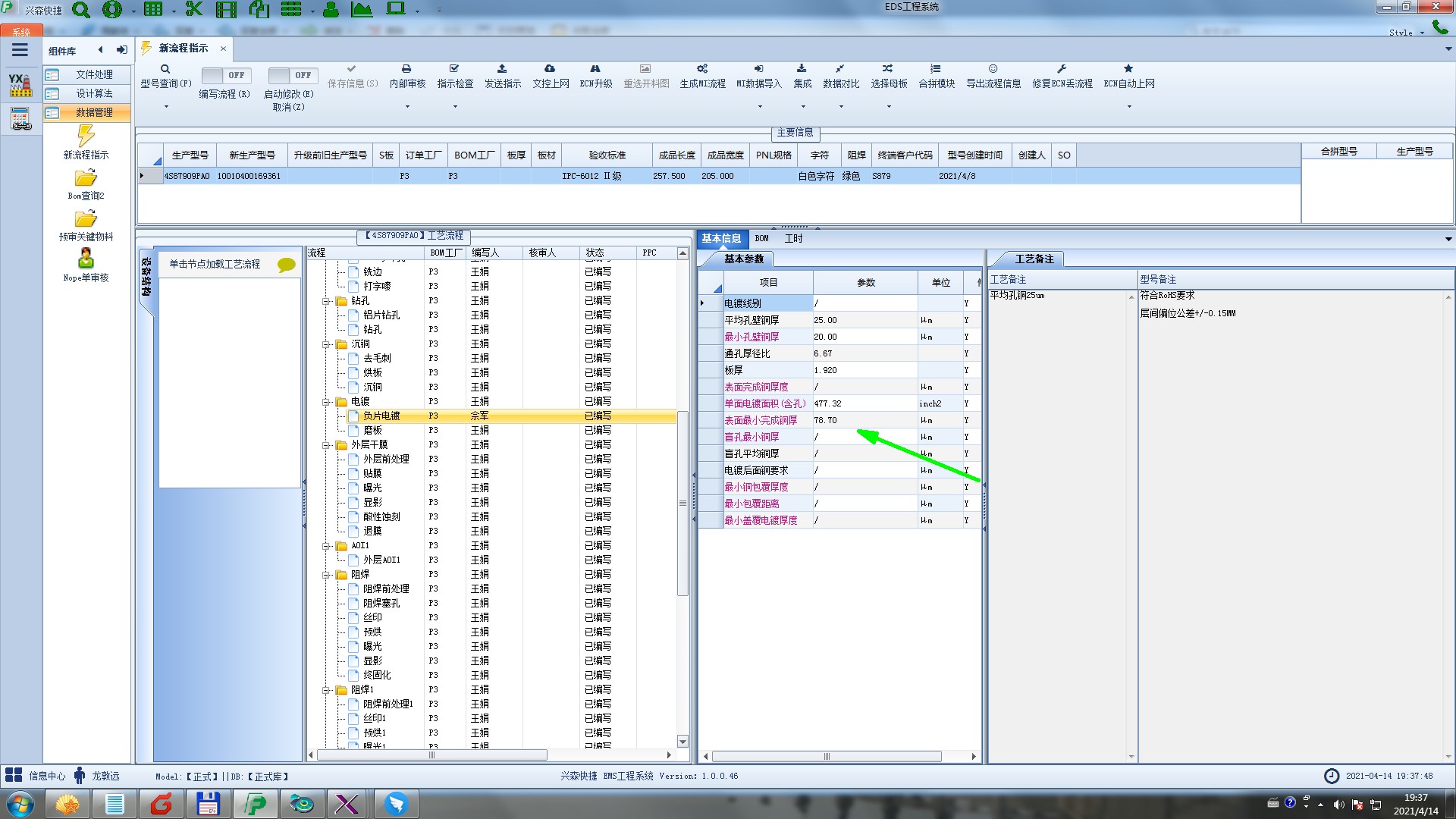1456x819 pixels.
Task: Click the red G app in taskbar
Action: point(162,804)
